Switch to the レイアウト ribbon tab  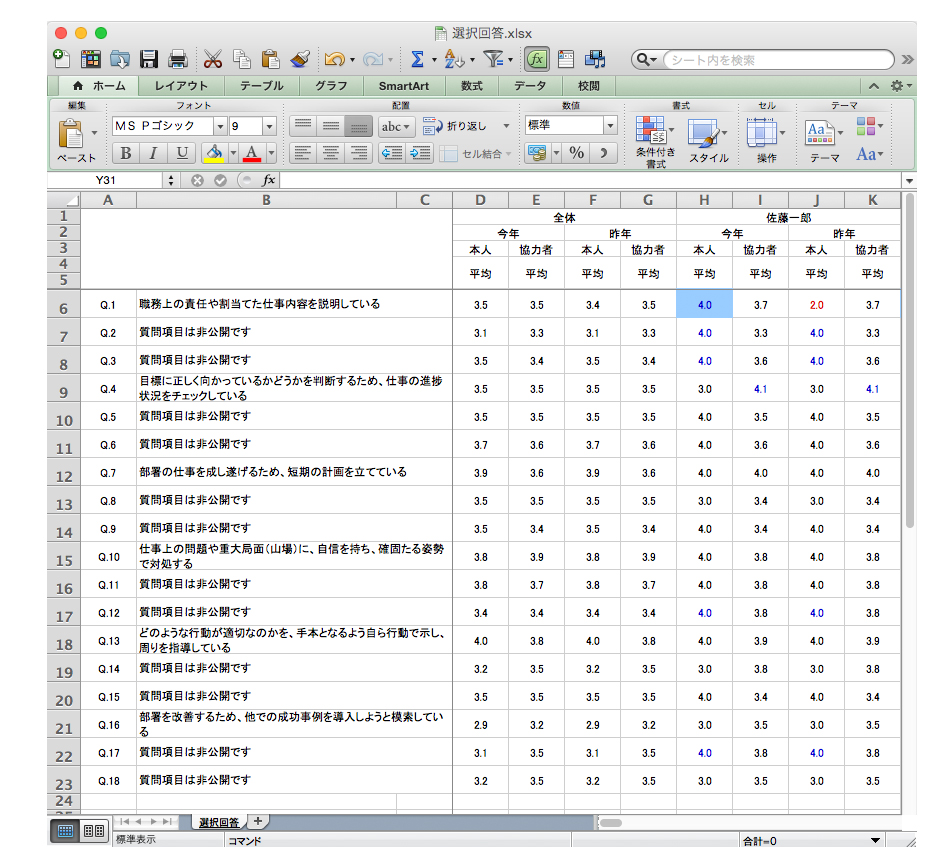[x=181, y=86]
